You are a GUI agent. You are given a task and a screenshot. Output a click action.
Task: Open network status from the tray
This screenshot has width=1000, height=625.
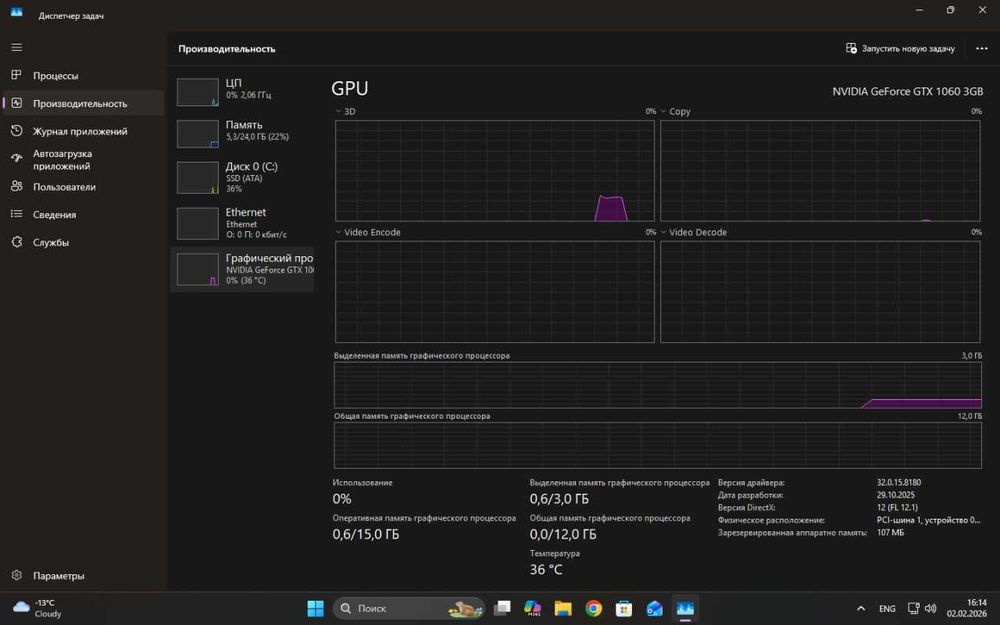point(913,608)
